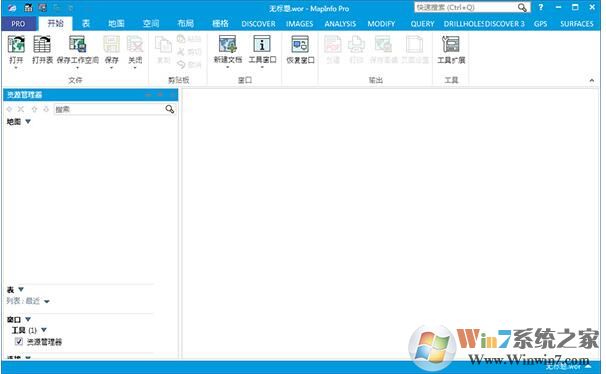Click the 恢复窗口 (Restore Windows) icon

(x=300, y=44)
